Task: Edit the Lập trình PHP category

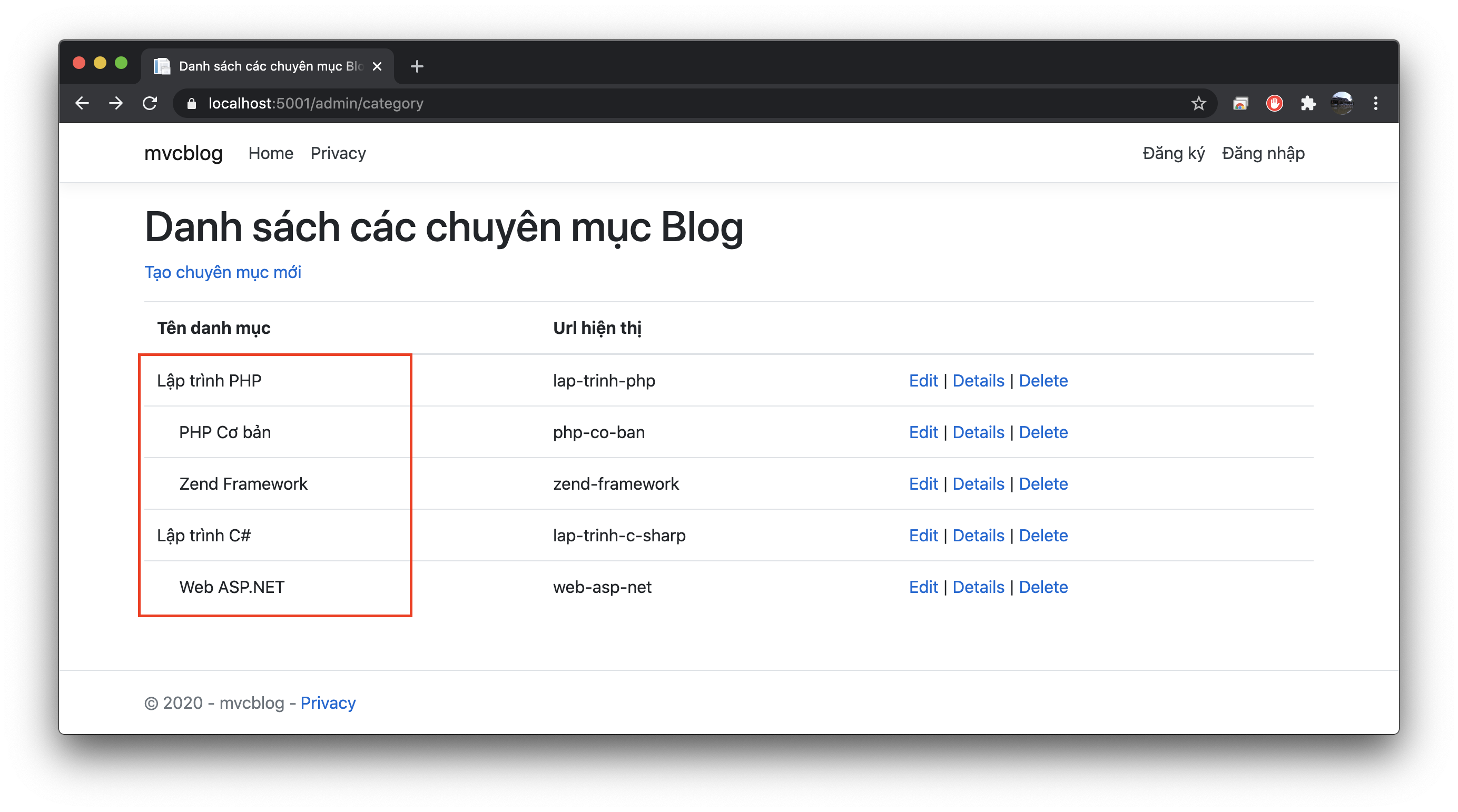Action: pyautogui.click(x=923, y=381)
